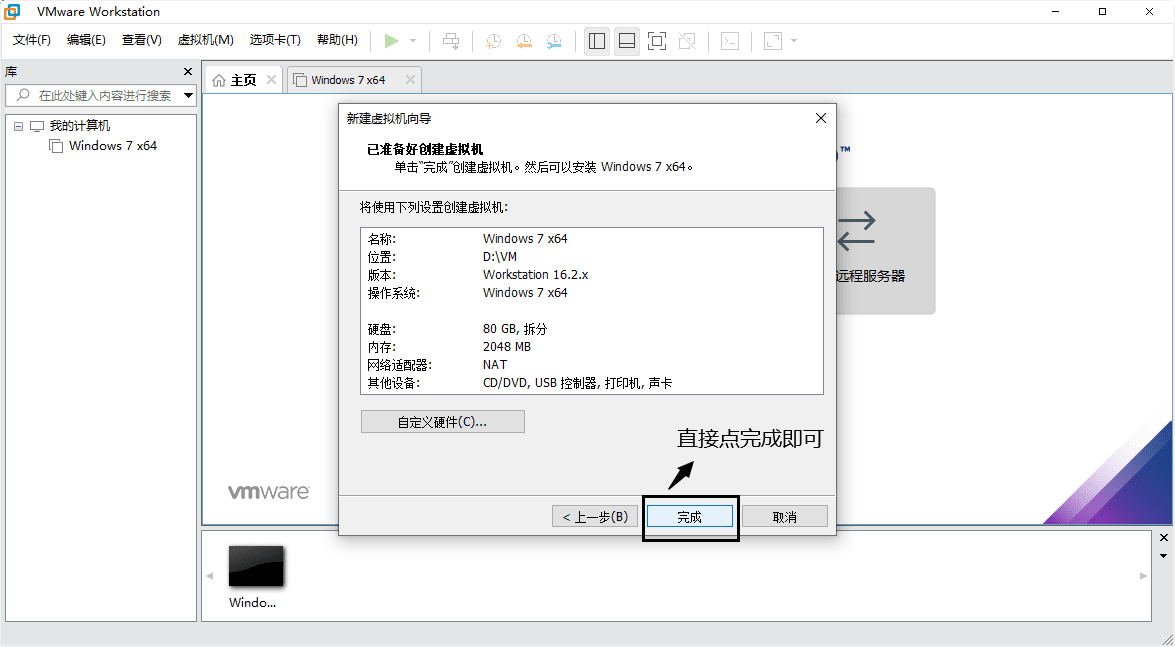
Task: Open the 查看(V) menu
Action: point(142,40)
